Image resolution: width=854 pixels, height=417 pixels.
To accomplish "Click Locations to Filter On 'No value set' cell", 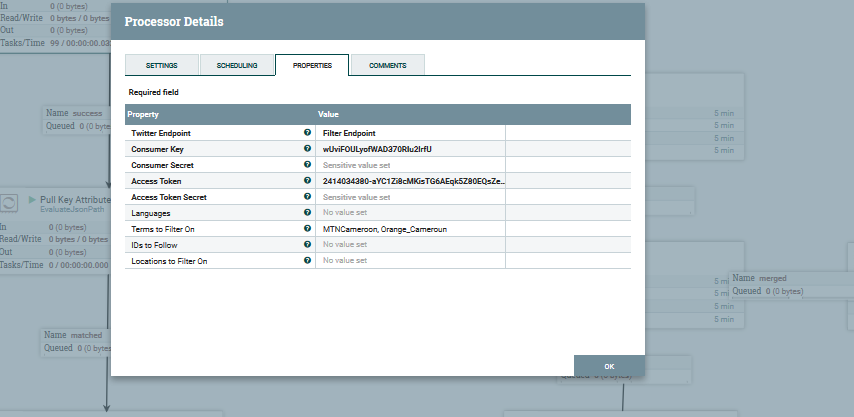I will pyautogui.click(x=411, y=261).
